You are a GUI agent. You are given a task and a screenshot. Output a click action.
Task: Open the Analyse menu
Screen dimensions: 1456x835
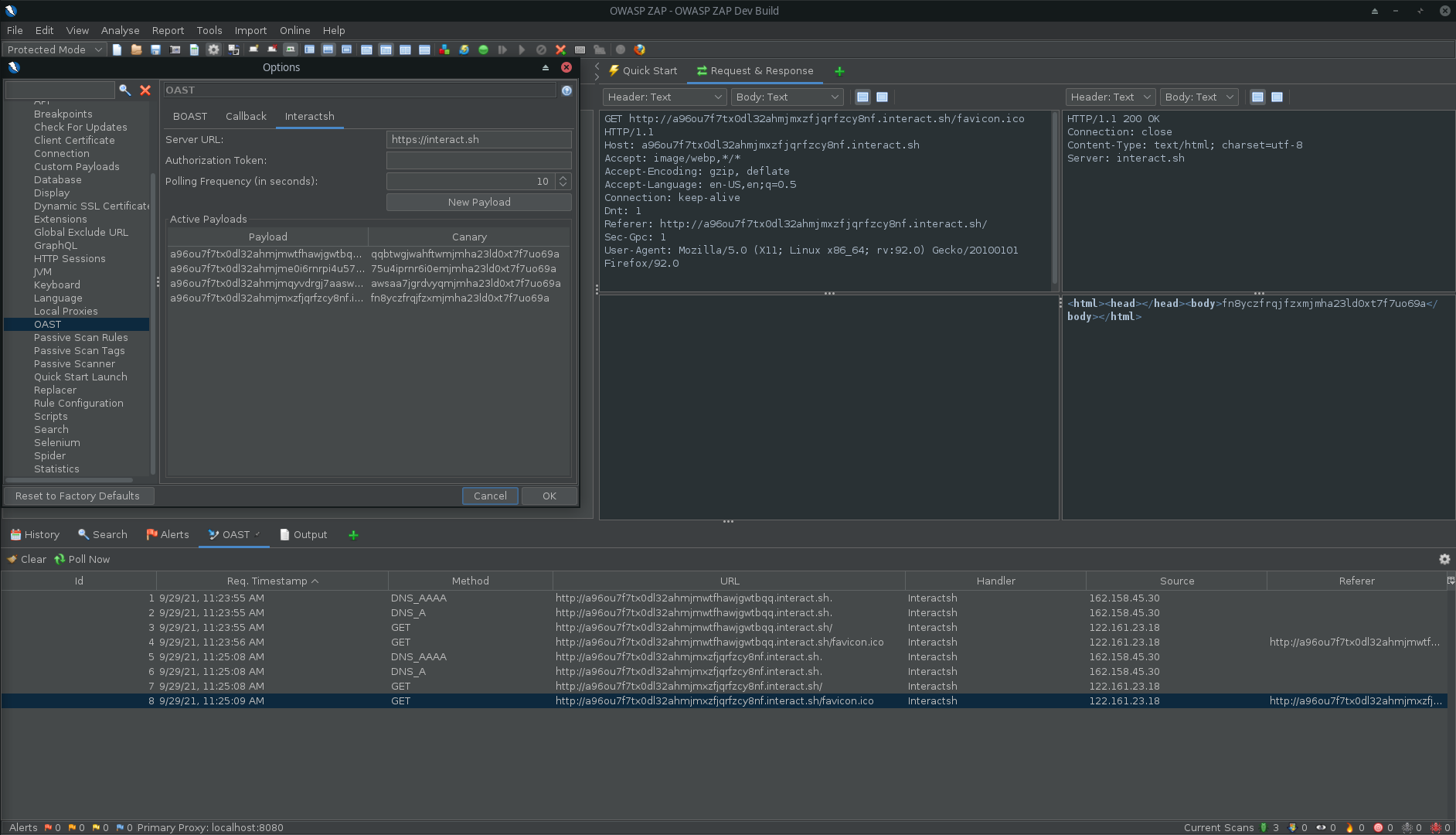point(120,30)
